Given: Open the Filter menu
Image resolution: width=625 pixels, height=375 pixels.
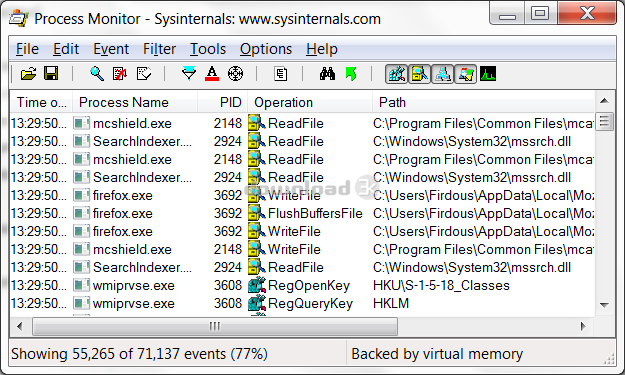Looking at the screenshot, I should 159,49.
